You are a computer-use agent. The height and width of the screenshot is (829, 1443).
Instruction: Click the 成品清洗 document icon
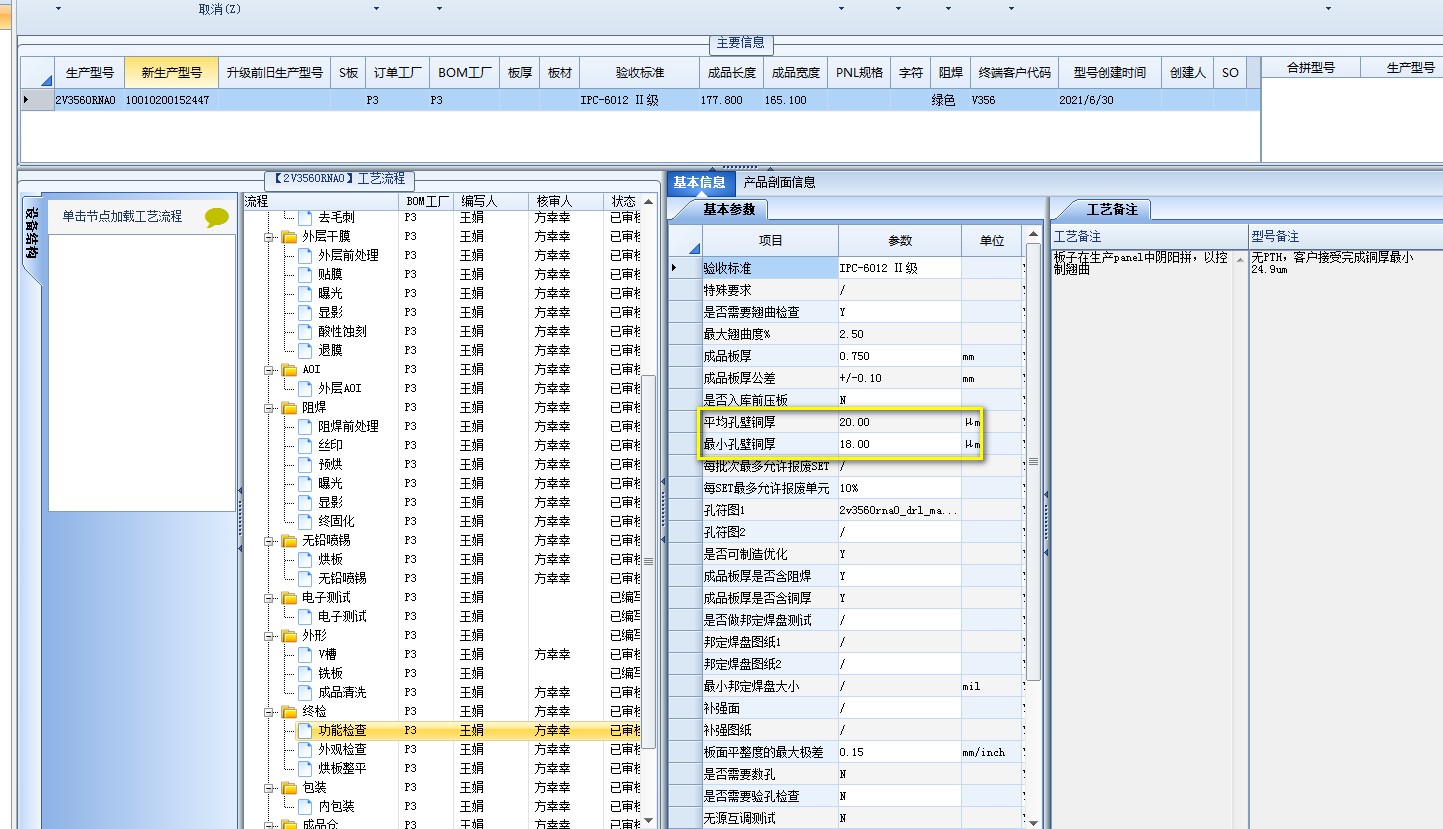[305, 693]
